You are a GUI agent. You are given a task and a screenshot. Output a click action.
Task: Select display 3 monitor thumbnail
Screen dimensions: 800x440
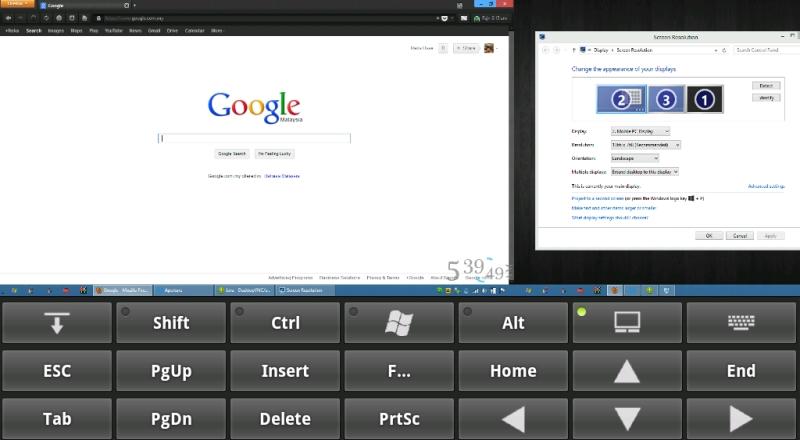point(666,99)
